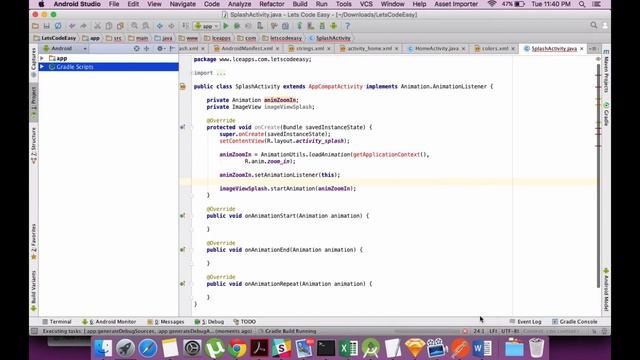Click the Find magnifier toolbar icon
Viewport: 640px width, 360px height.
tap(134, 26)
